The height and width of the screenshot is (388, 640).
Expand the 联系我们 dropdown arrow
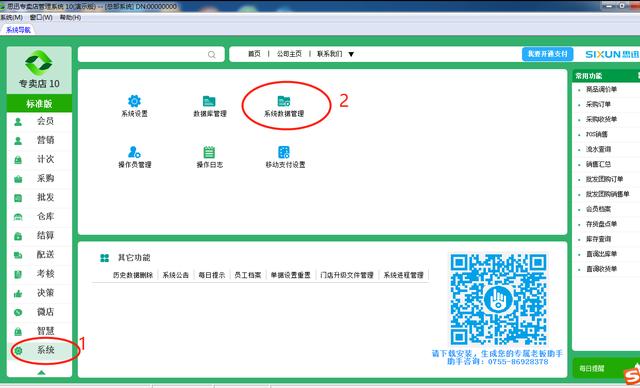tap(351, 54)
